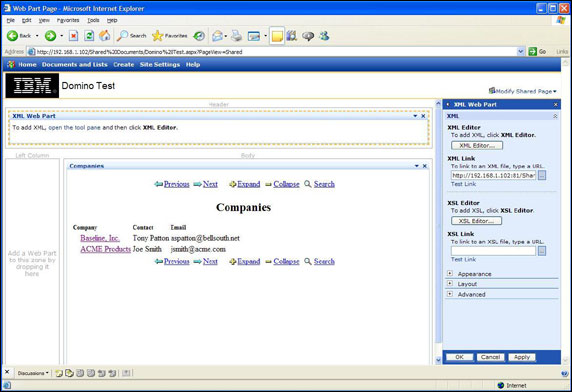572x392 pixels.
Task: Open the Mail icon dropdown arrow
Action: coord(226,36)
